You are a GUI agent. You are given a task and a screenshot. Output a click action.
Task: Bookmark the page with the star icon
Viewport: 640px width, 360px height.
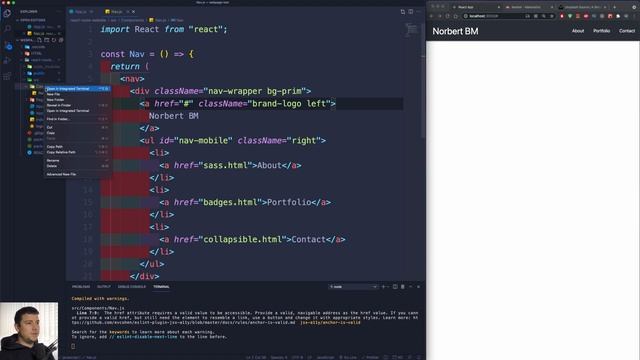(x=552, y=16)
